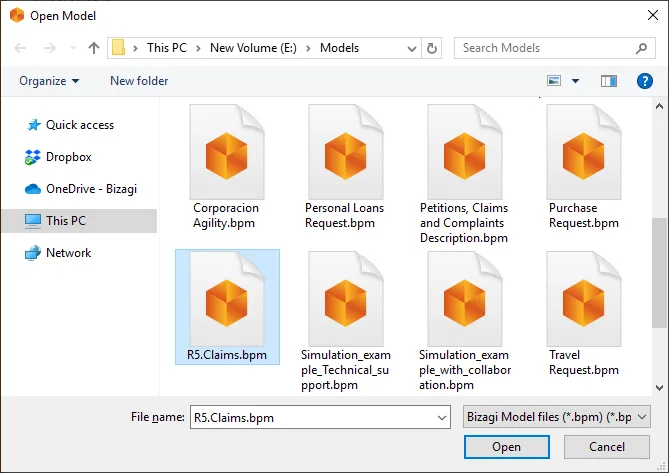Click the New Volume (E:) breadcrumb
Image resolution: width=669 pixels, height=473 pixels.
[x=253, y=48]
